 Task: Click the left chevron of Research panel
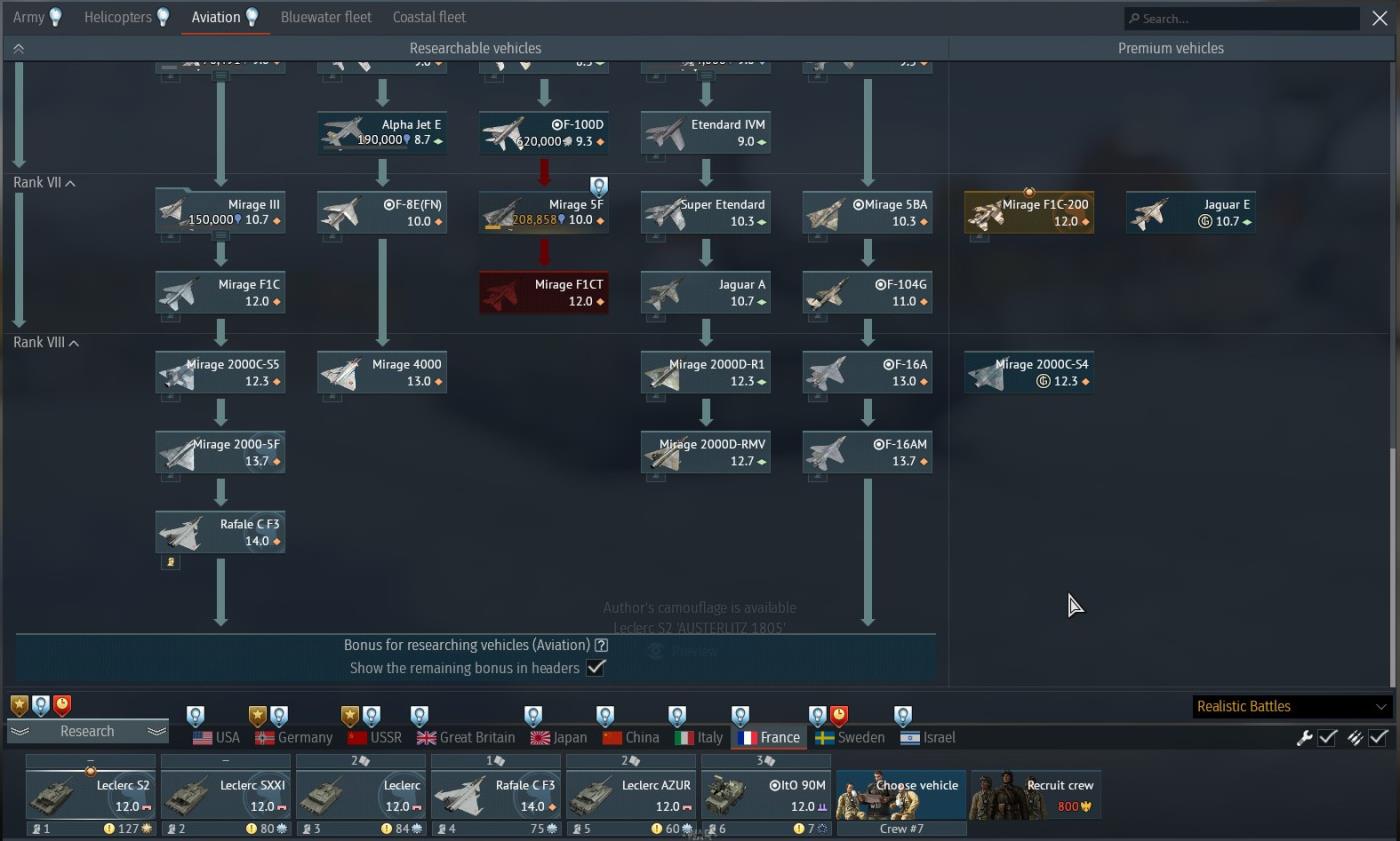pyautogui.click(x=18, y=731)
